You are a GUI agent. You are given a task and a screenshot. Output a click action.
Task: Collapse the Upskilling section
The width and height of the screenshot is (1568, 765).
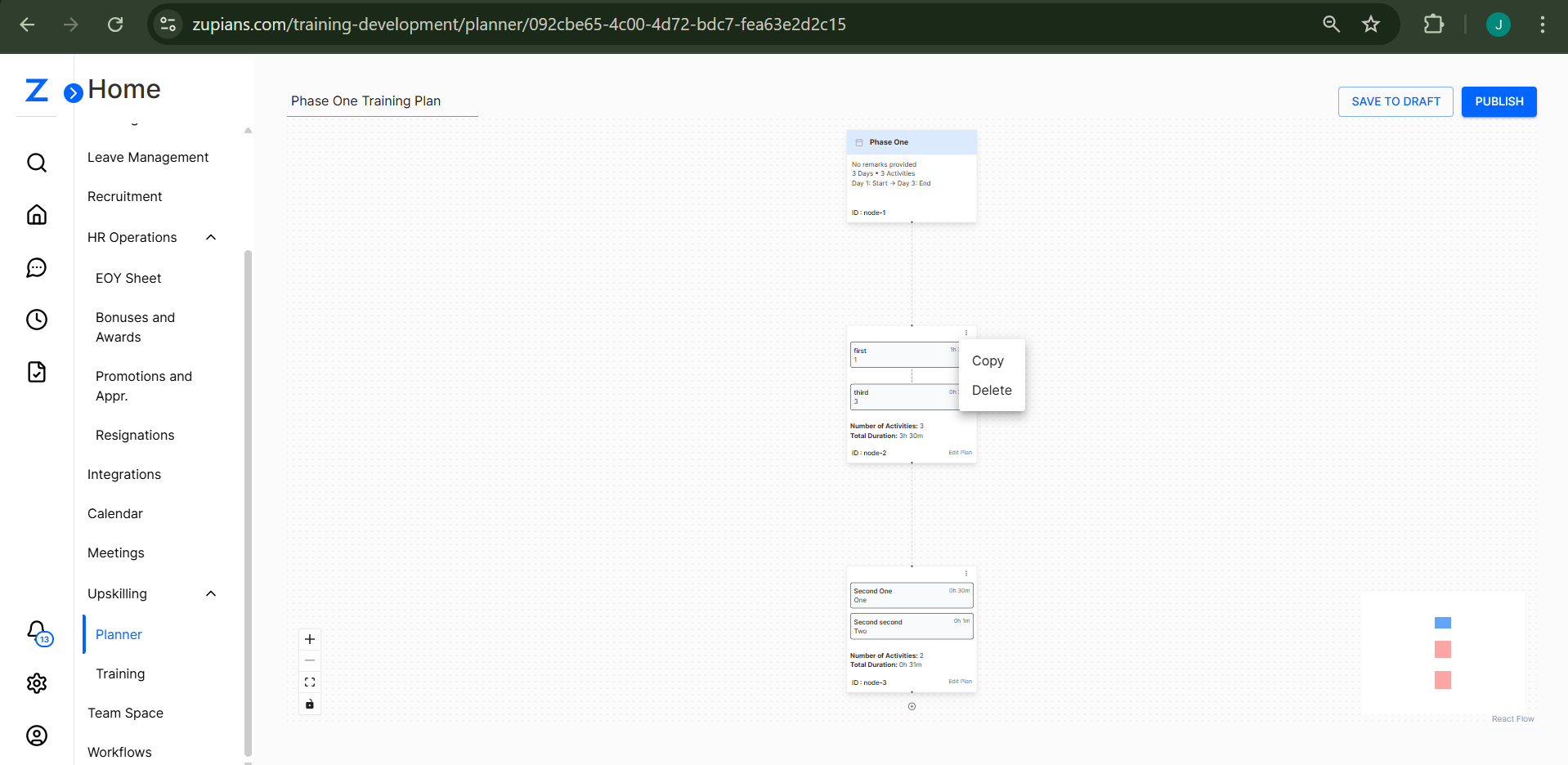click(210, 593)
